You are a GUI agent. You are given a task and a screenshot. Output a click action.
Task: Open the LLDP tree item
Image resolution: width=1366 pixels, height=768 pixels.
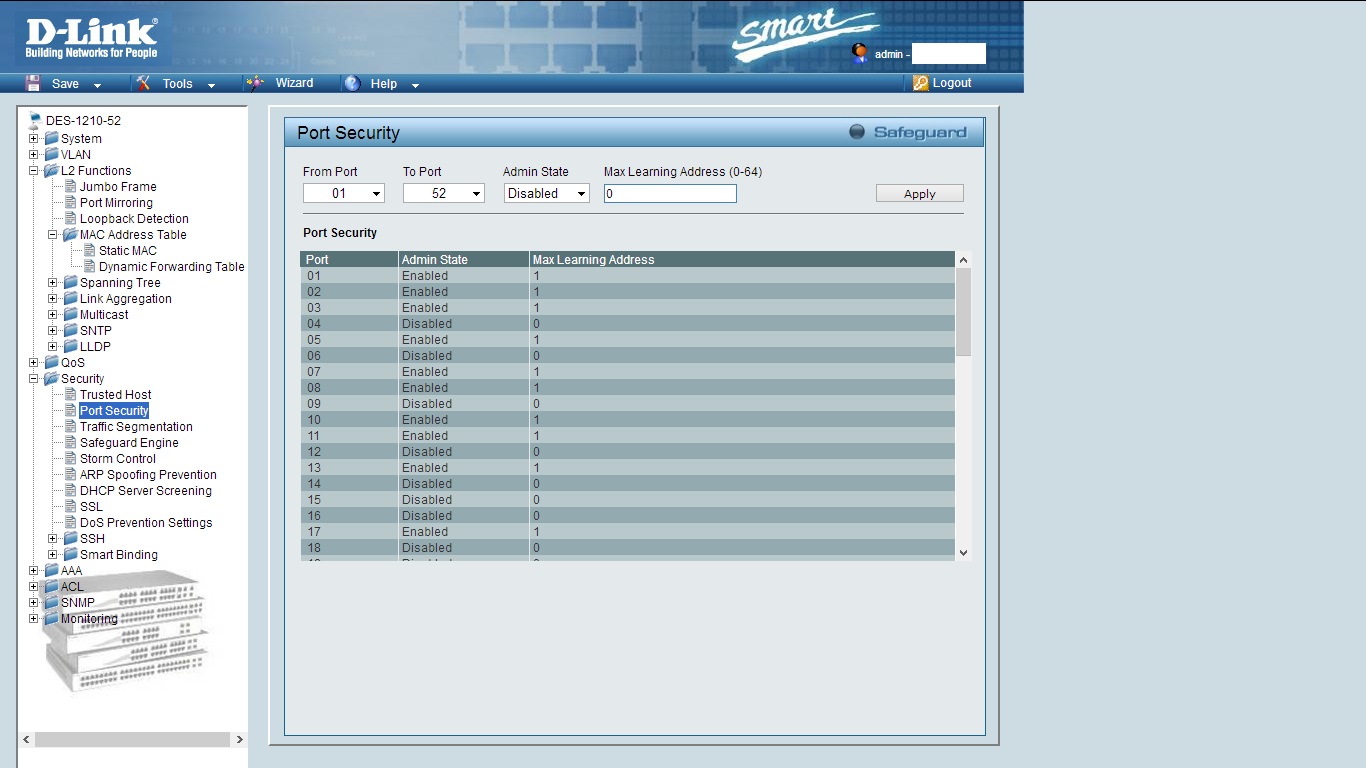[x=95, y=346]
